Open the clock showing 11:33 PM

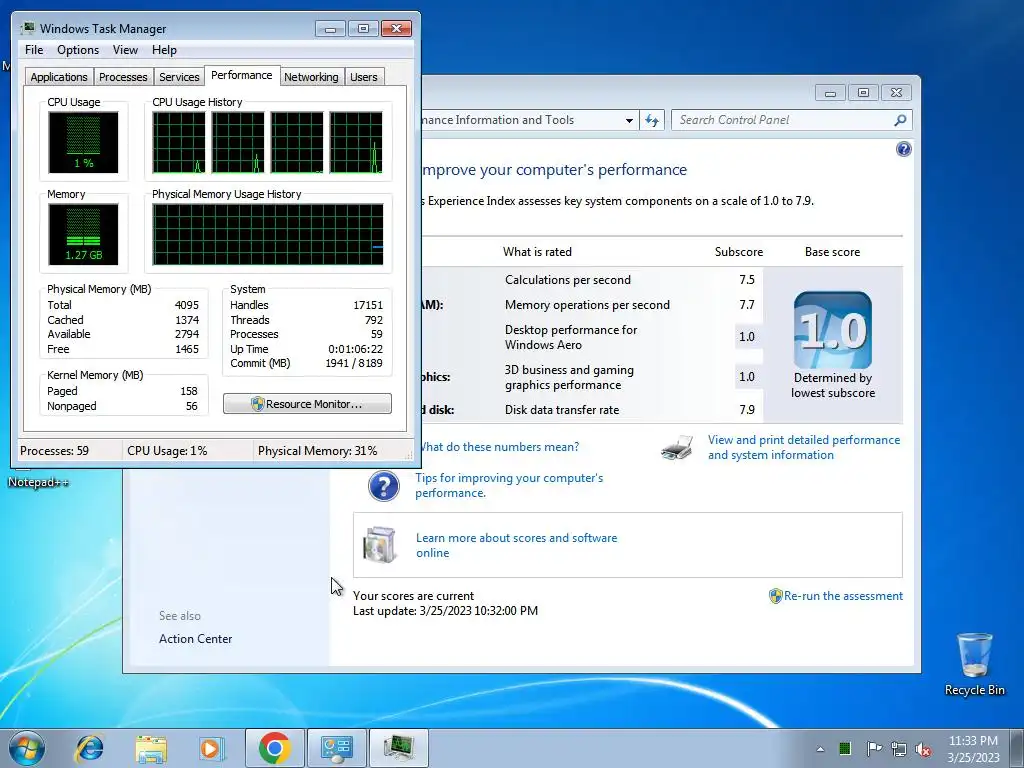click(x=973, y=748)
